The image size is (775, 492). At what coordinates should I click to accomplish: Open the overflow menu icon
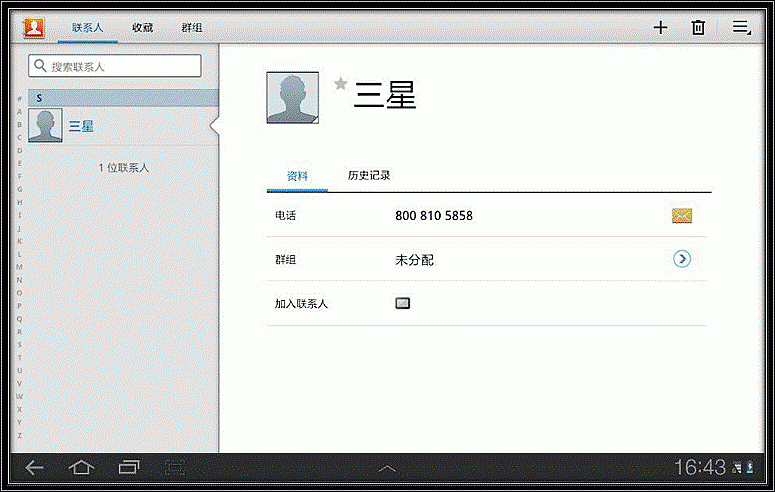(741, 27)
